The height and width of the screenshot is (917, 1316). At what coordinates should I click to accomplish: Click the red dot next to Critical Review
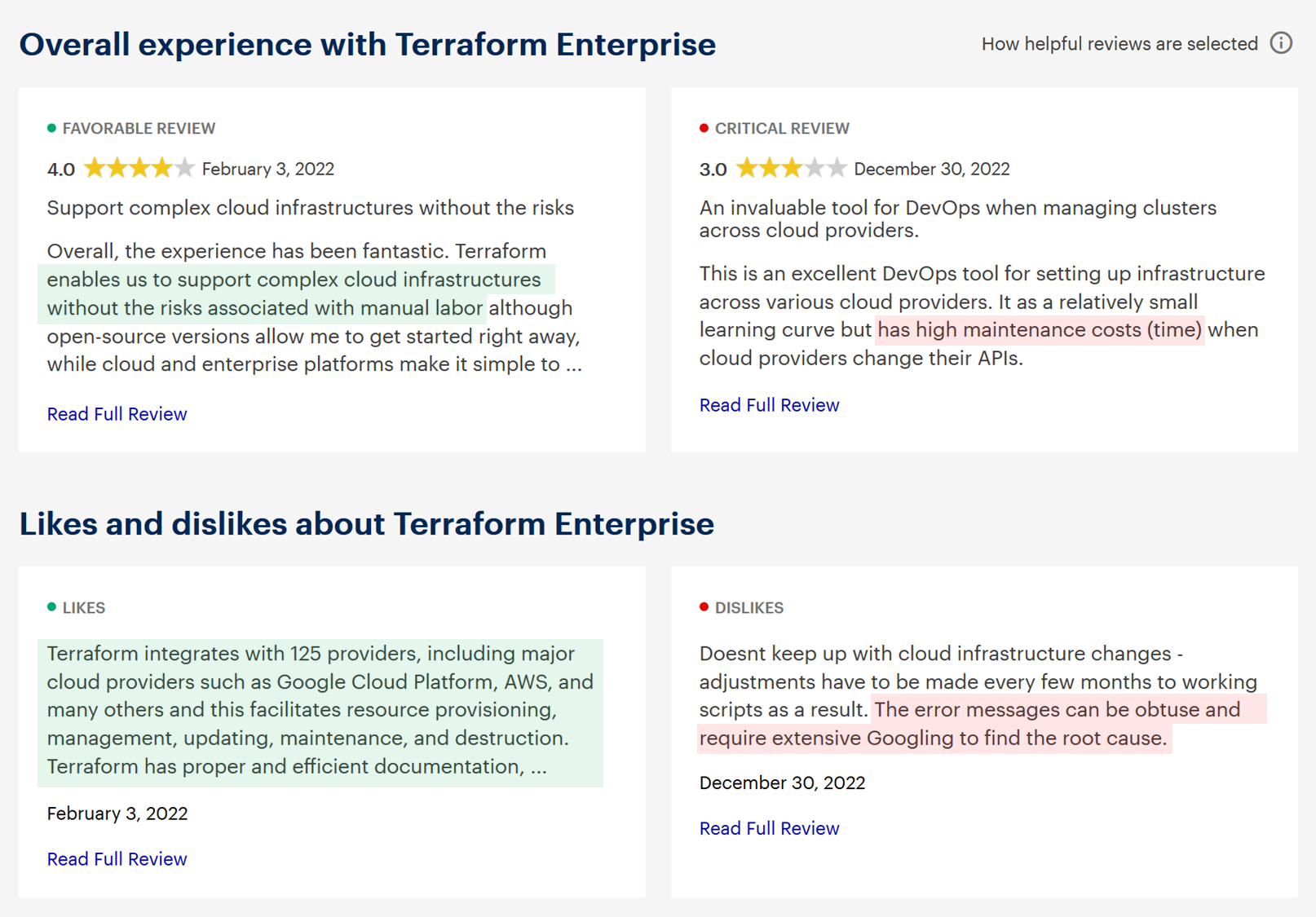pyautogui.click(x=704, y=128)
